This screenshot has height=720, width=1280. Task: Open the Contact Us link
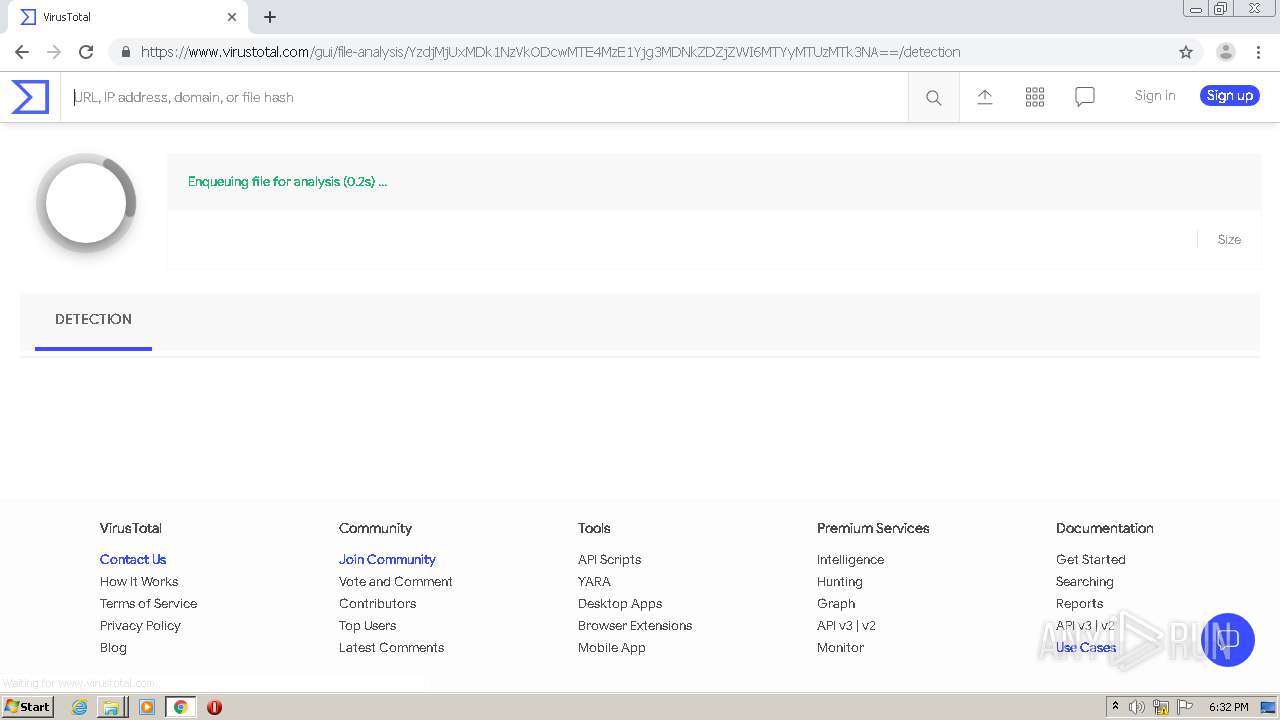point(133,560)
